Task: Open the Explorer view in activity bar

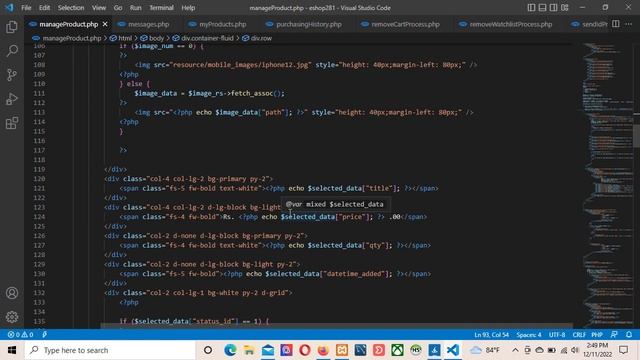Action: point(12,27)
